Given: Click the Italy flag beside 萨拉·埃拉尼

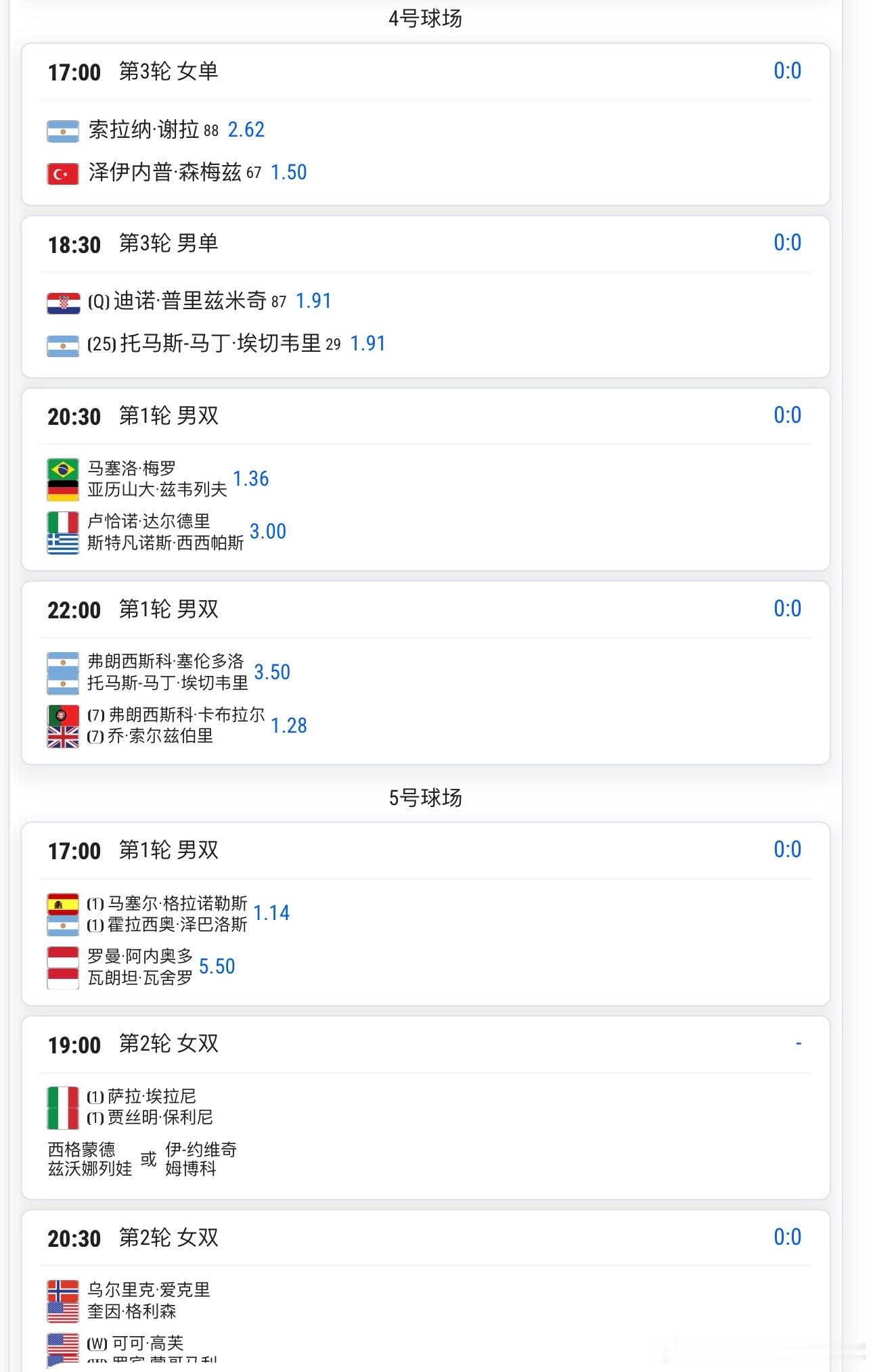Looking at the screenshot, I should pos(63,1097).
